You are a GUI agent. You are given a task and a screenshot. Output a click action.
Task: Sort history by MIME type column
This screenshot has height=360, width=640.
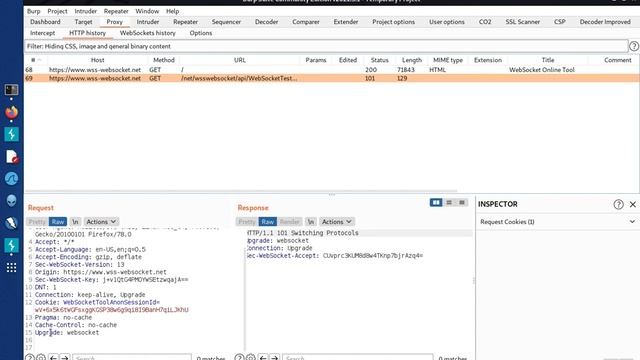[448, 60]
